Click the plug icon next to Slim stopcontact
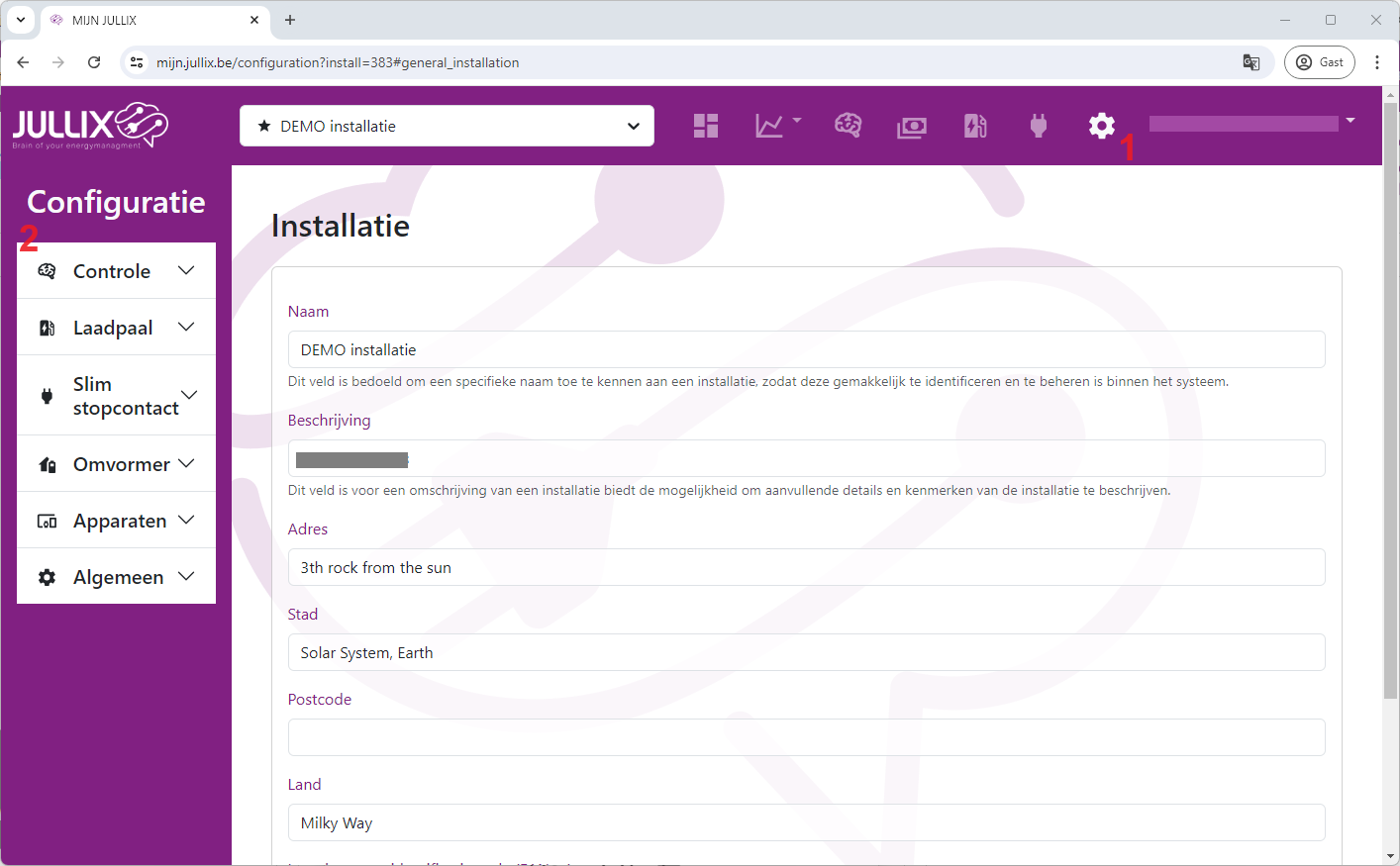The image size is (1400, 866). [x=47, y=396]
